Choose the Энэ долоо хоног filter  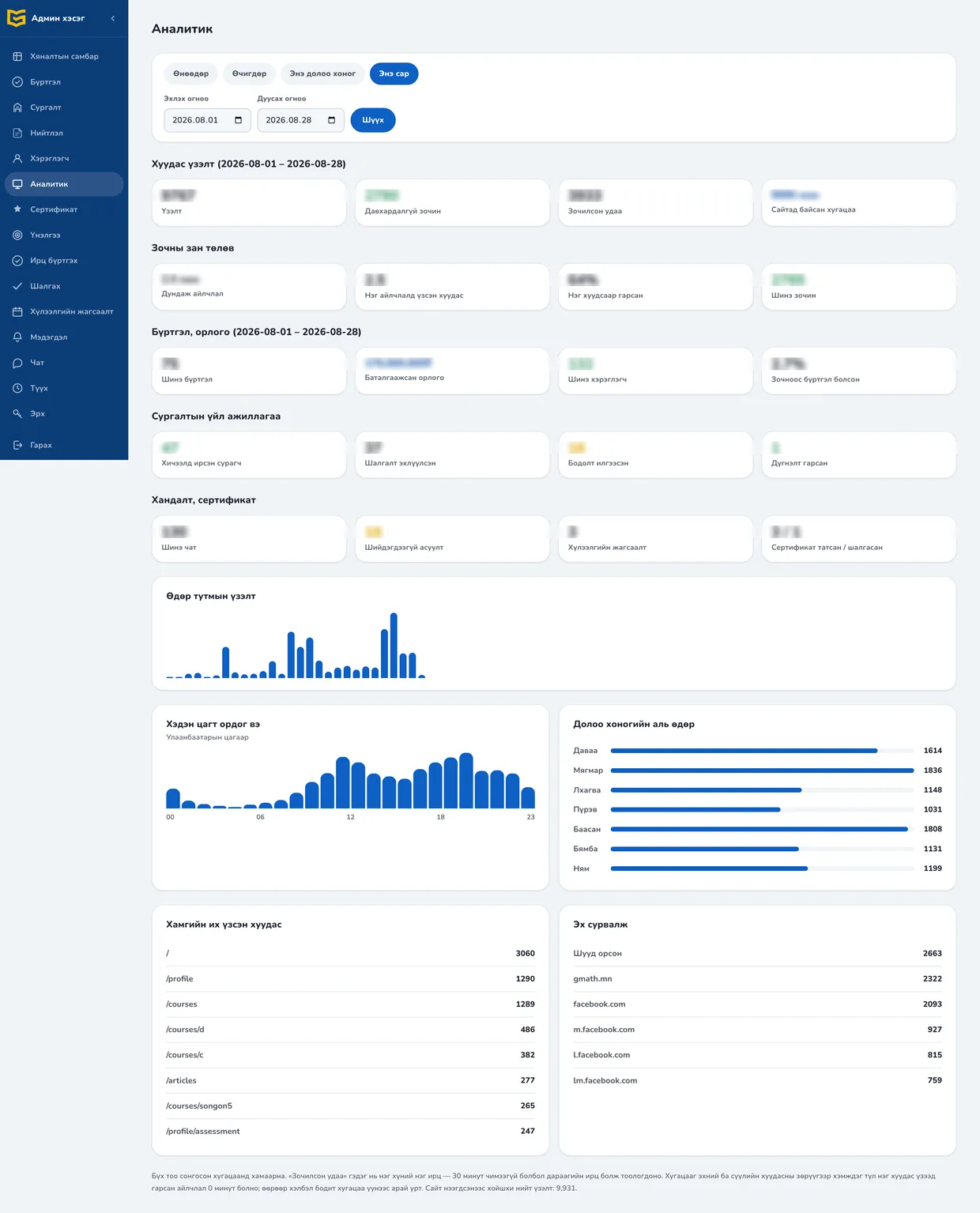tap(322, 73)
